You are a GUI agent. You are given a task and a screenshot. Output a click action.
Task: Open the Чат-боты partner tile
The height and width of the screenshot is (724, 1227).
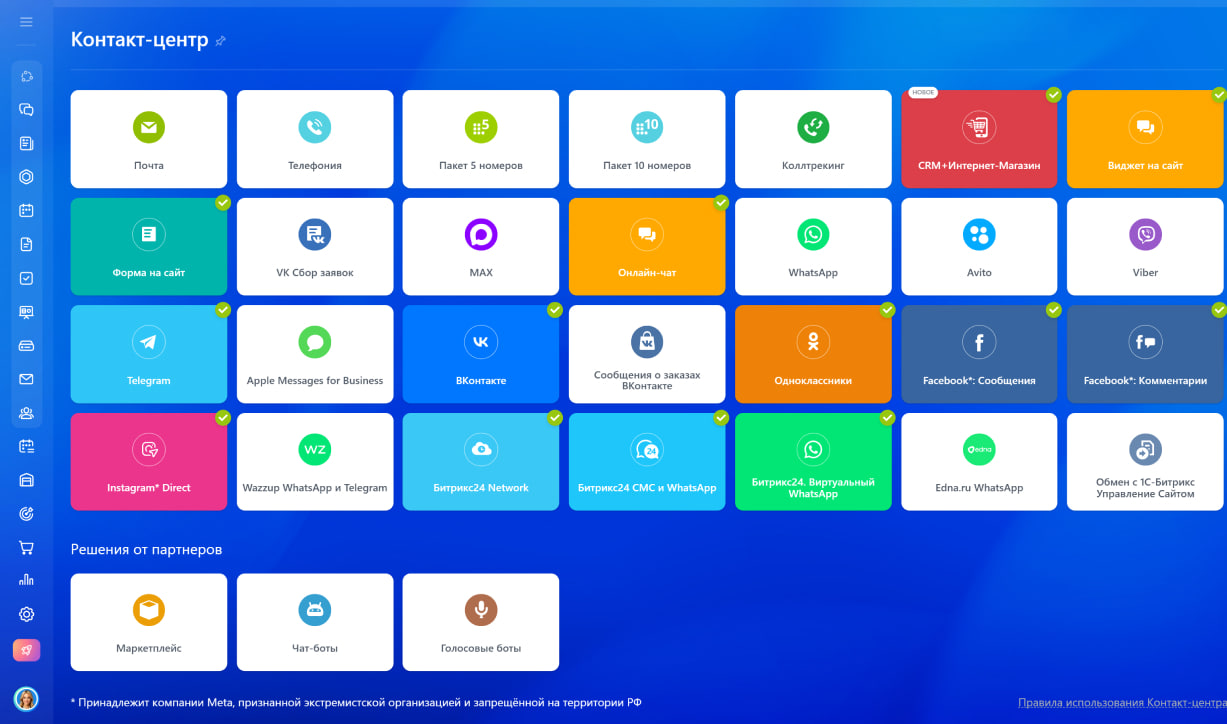click(x=315, y=622)
